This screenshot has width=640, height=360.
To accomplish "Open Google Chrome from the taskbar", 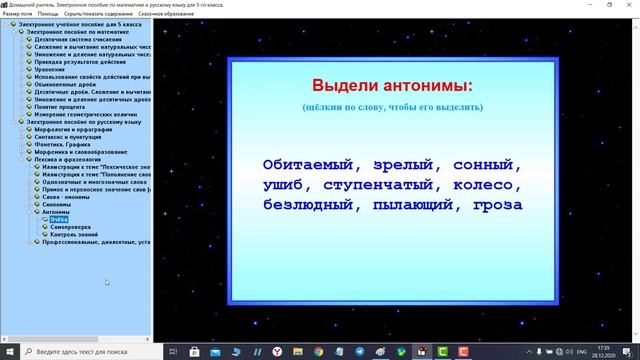I will [x=318, y=351].
